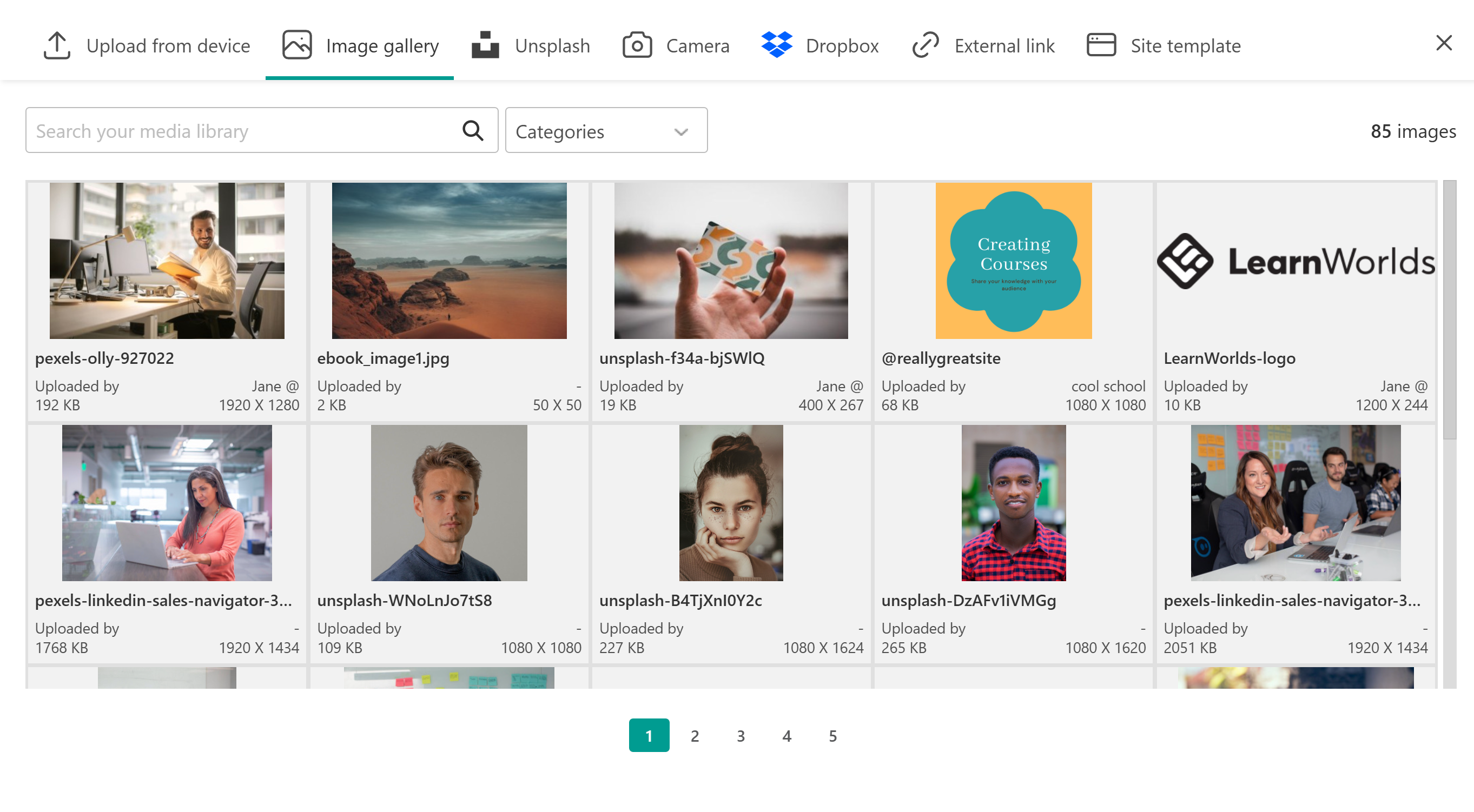
Task: Jump to page 5 of images
Action: (832, 736)
